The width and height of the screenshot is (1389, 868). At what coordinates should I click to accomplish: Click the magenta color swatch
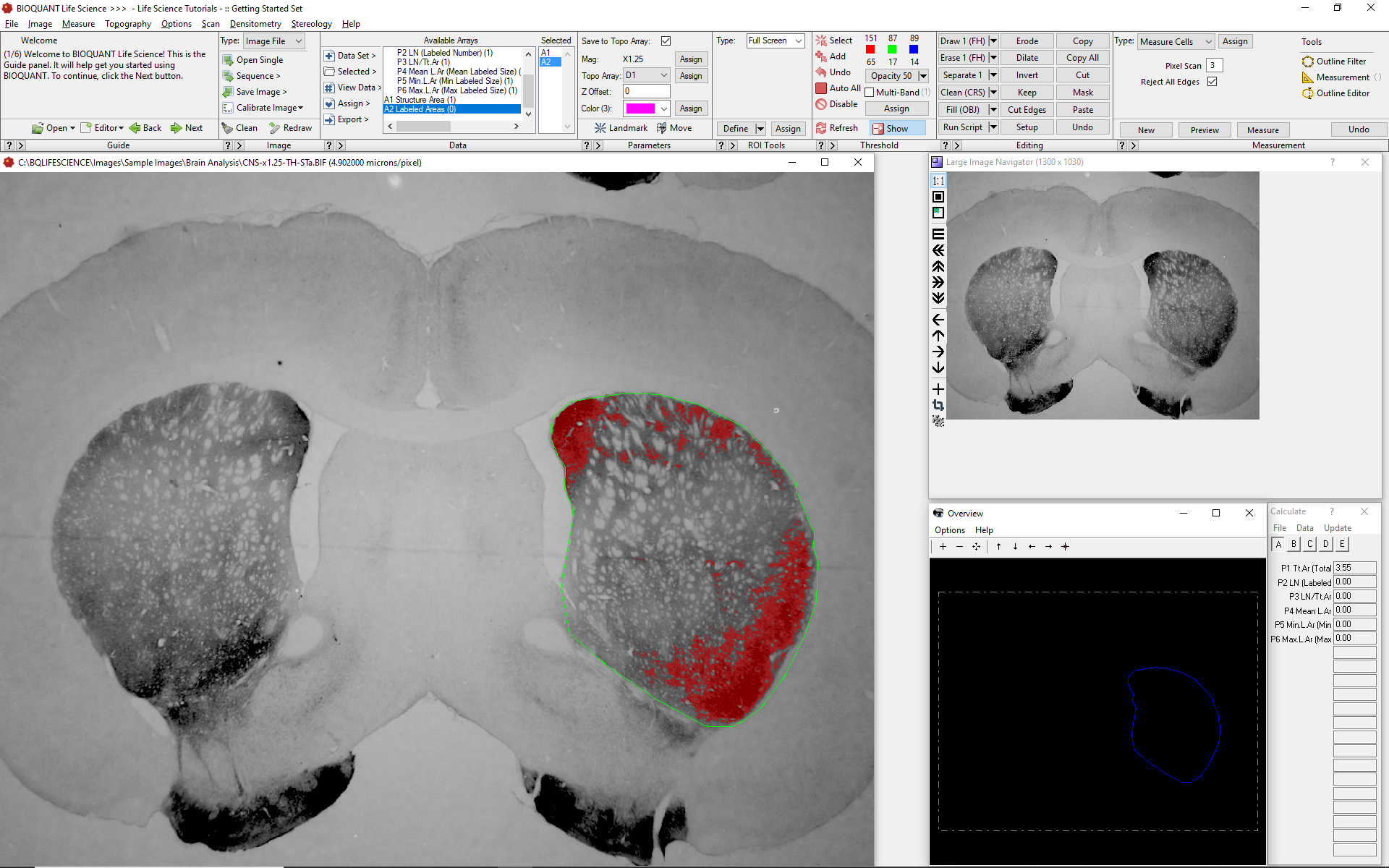(x=640, y=109)
